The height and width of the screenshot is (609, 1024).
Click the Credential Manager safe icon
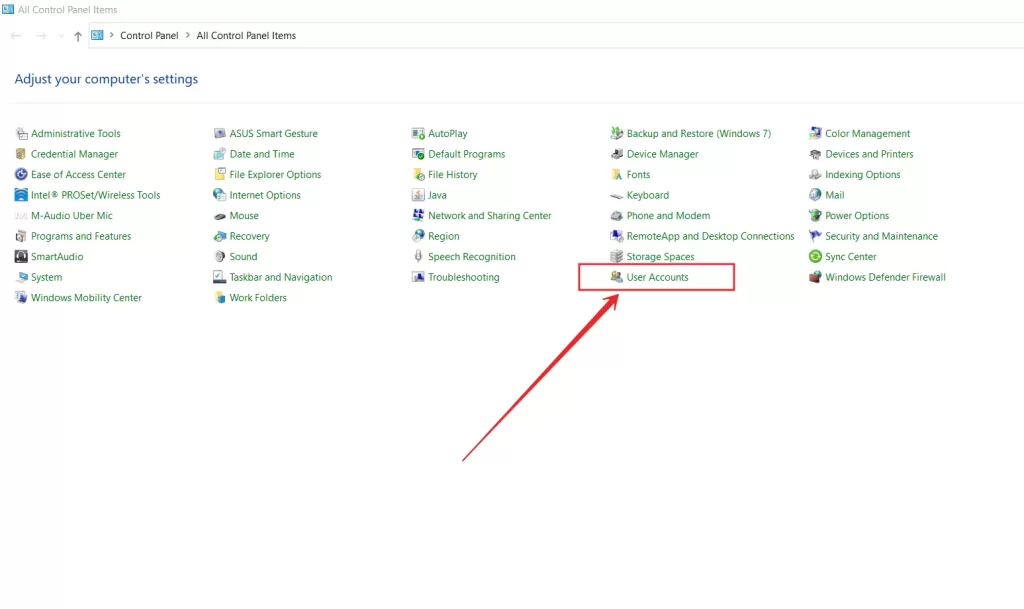point(21,154)
